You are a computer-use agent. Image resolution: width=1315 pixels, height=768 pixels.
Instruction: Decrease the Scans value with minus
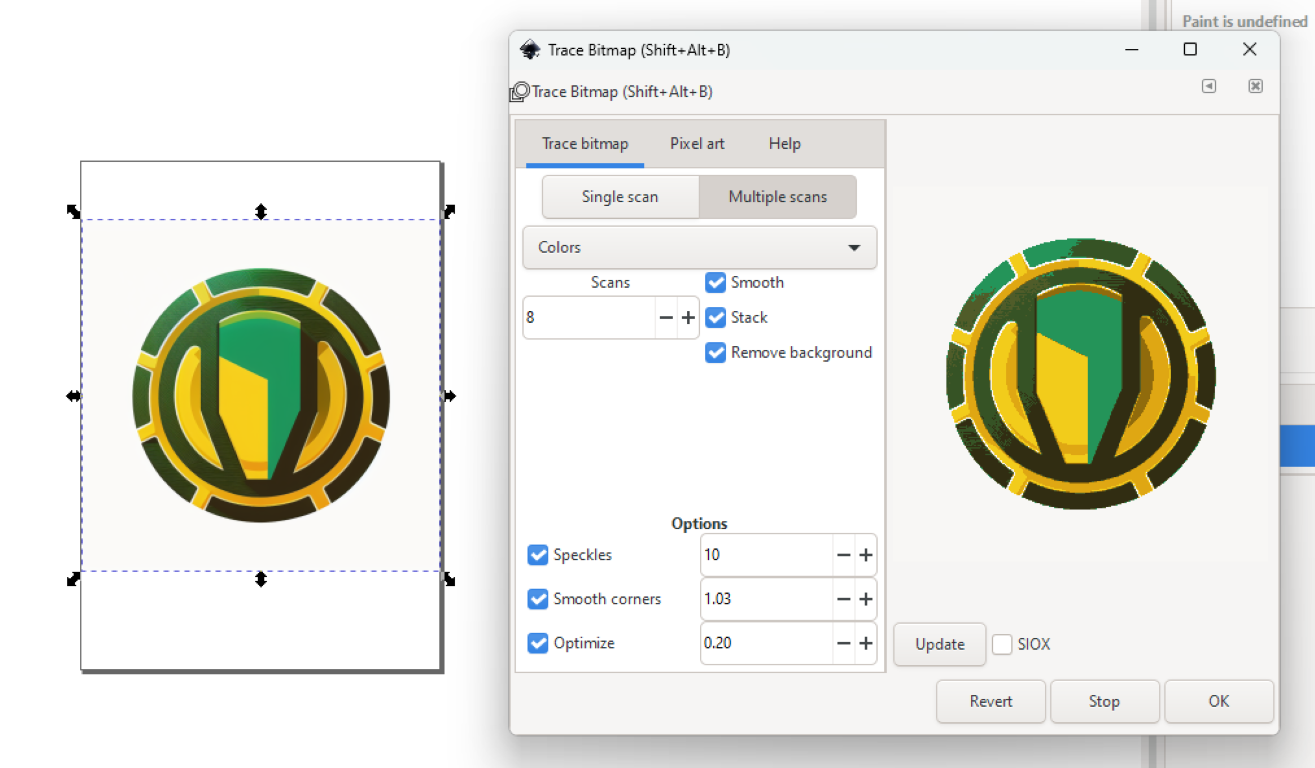(666, 318)
